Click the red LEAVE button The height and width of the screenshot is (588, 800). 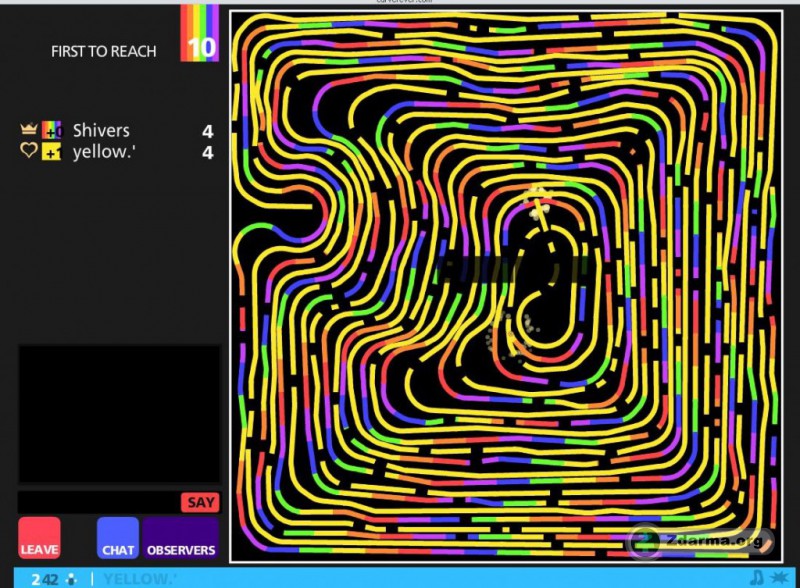coord(39,537)
